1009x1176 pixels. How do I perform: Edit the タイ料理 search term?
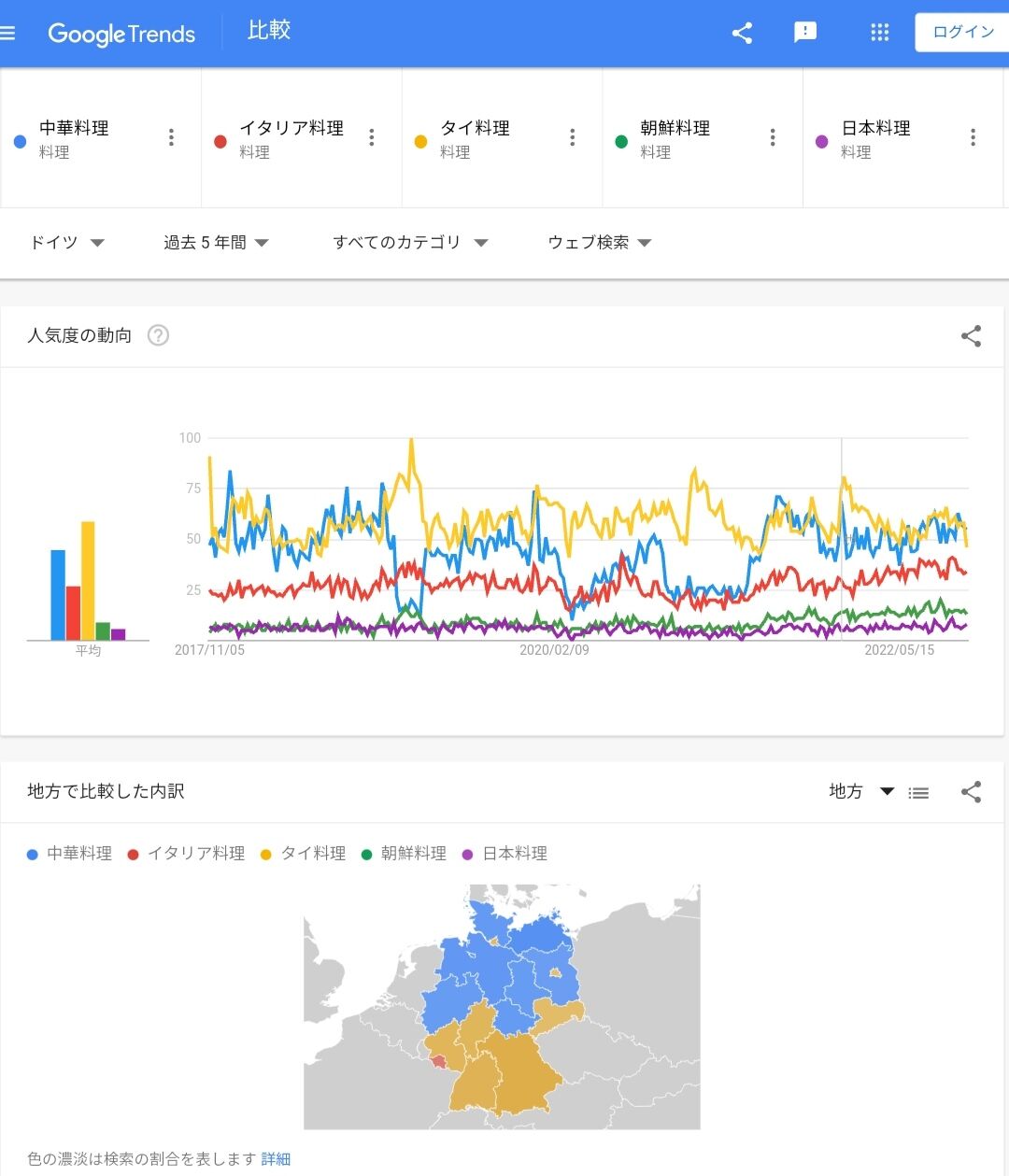coord(476,128)
